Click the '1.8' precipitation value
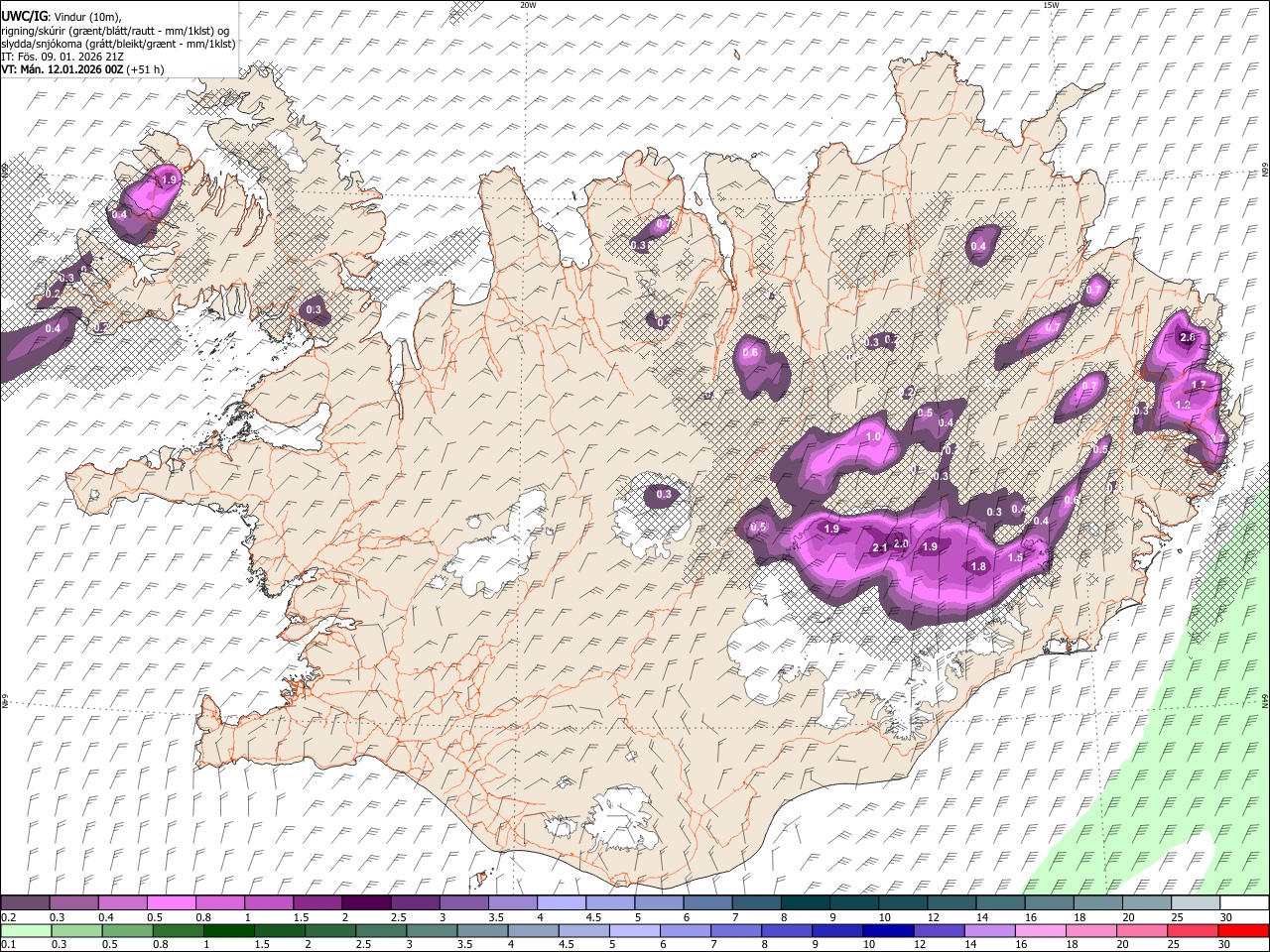The width and height of the screenshot is (1270, 952). tap(978, 566)
